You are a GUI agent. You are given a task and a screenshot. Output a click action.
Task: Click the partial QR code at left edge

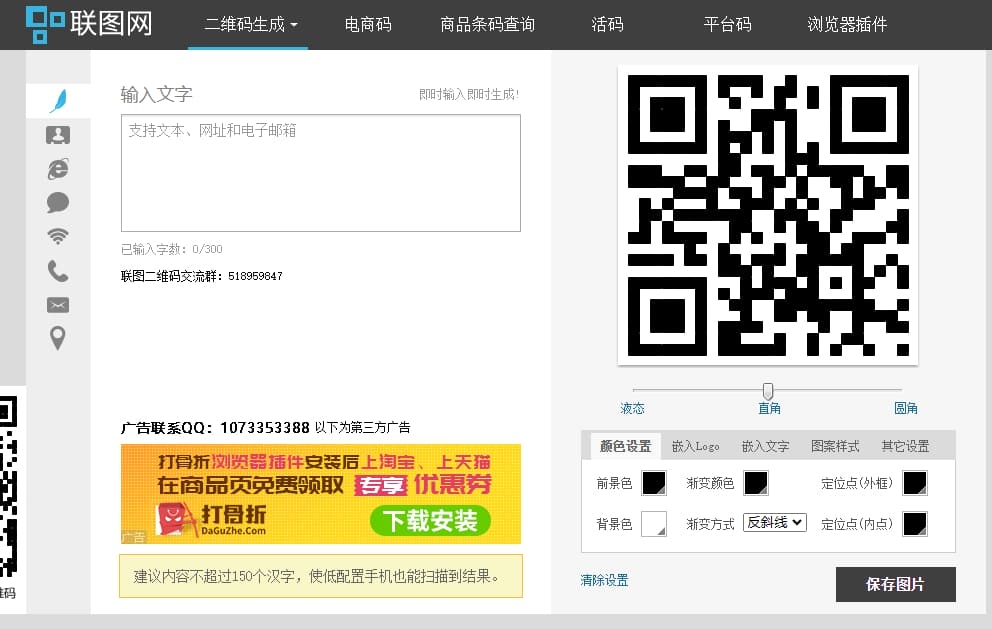[9, 486]
